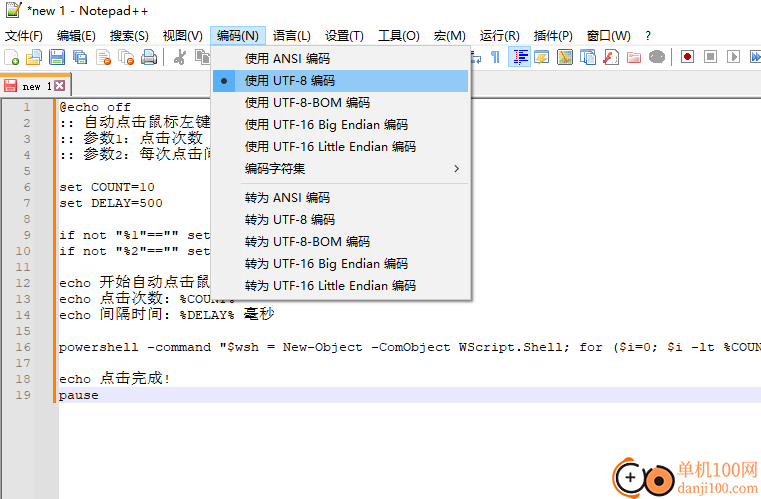Click line 1 text '@echo off'
The height and width of the screenshot is (499, 761).
coord(95,107)
